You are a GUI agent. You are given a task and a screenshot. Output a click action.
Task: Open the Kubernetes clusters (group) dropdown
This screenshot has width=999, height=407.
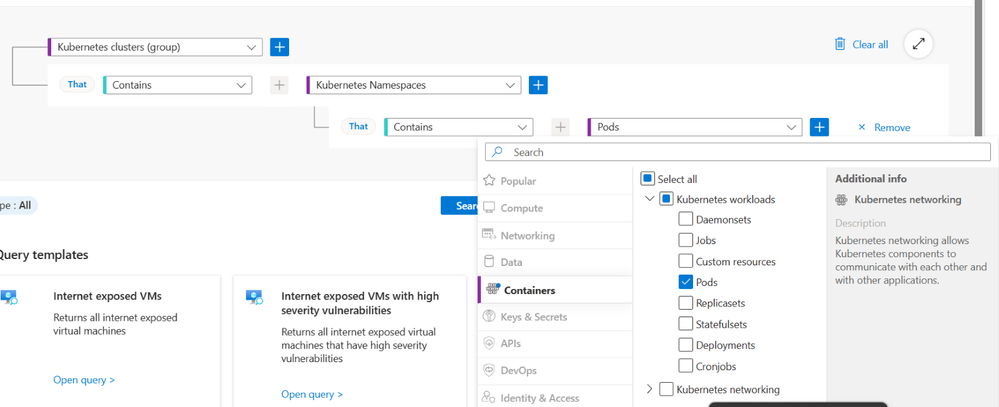point(155,46)
